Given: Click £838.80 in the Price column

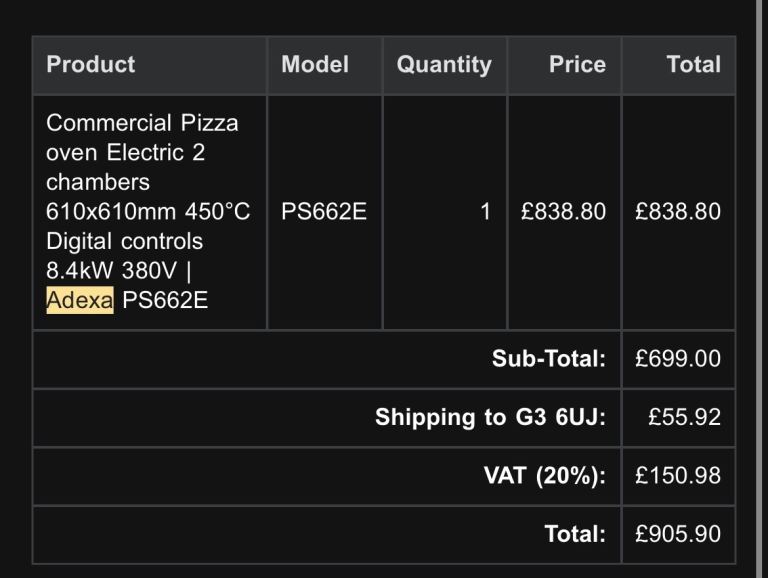Looking at the screenshot, I should [x=563, y=212].
